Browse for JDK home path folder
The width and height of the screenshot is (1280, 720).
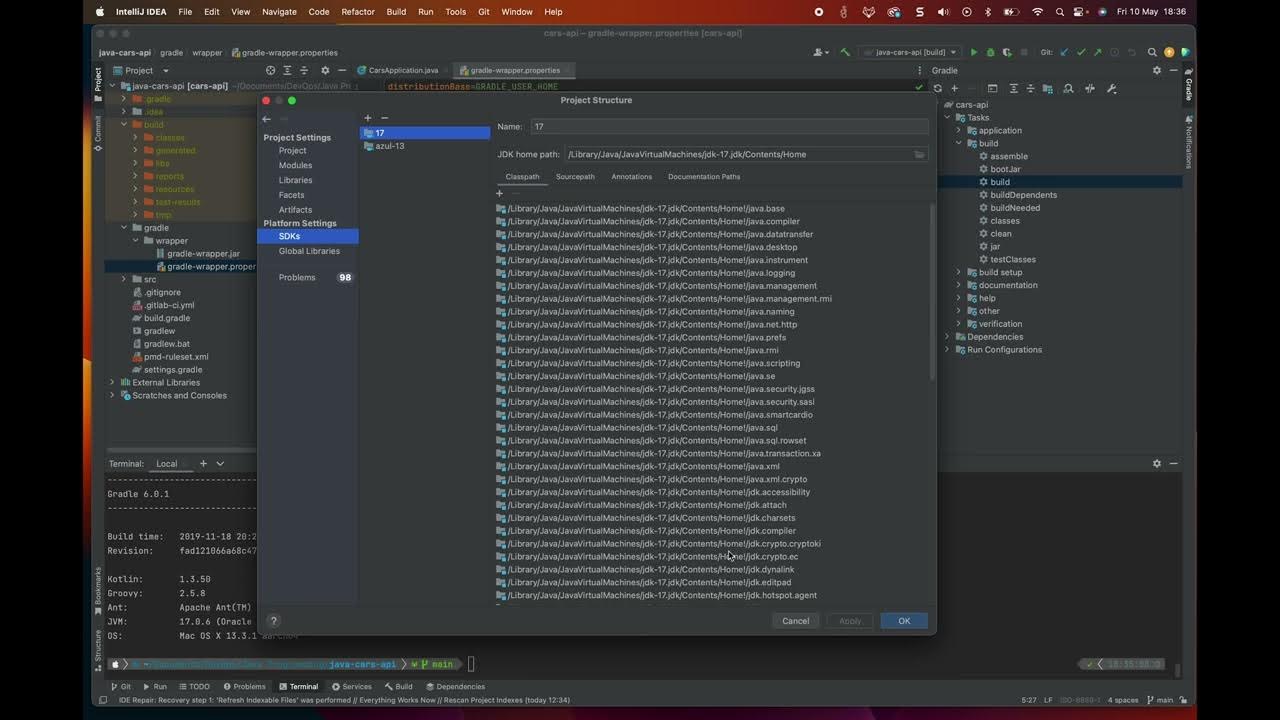pos(919,154)
